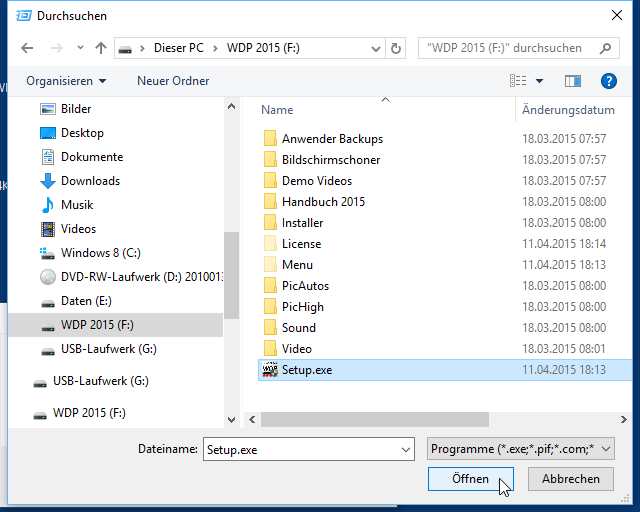Refresh the WDP 2015 (F:) folder view
This screenshot has width=640, height=512.
(396, 49)
